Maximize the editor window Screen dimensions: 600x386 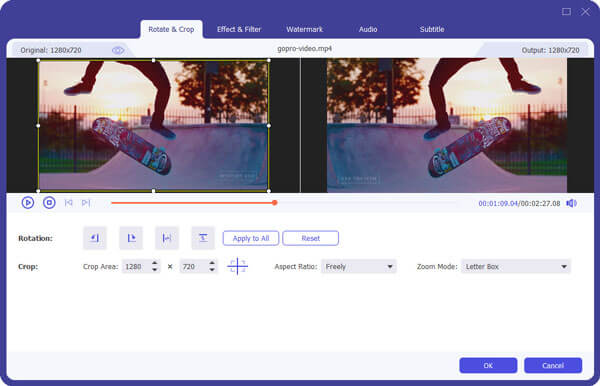click(x=566, y=11)
